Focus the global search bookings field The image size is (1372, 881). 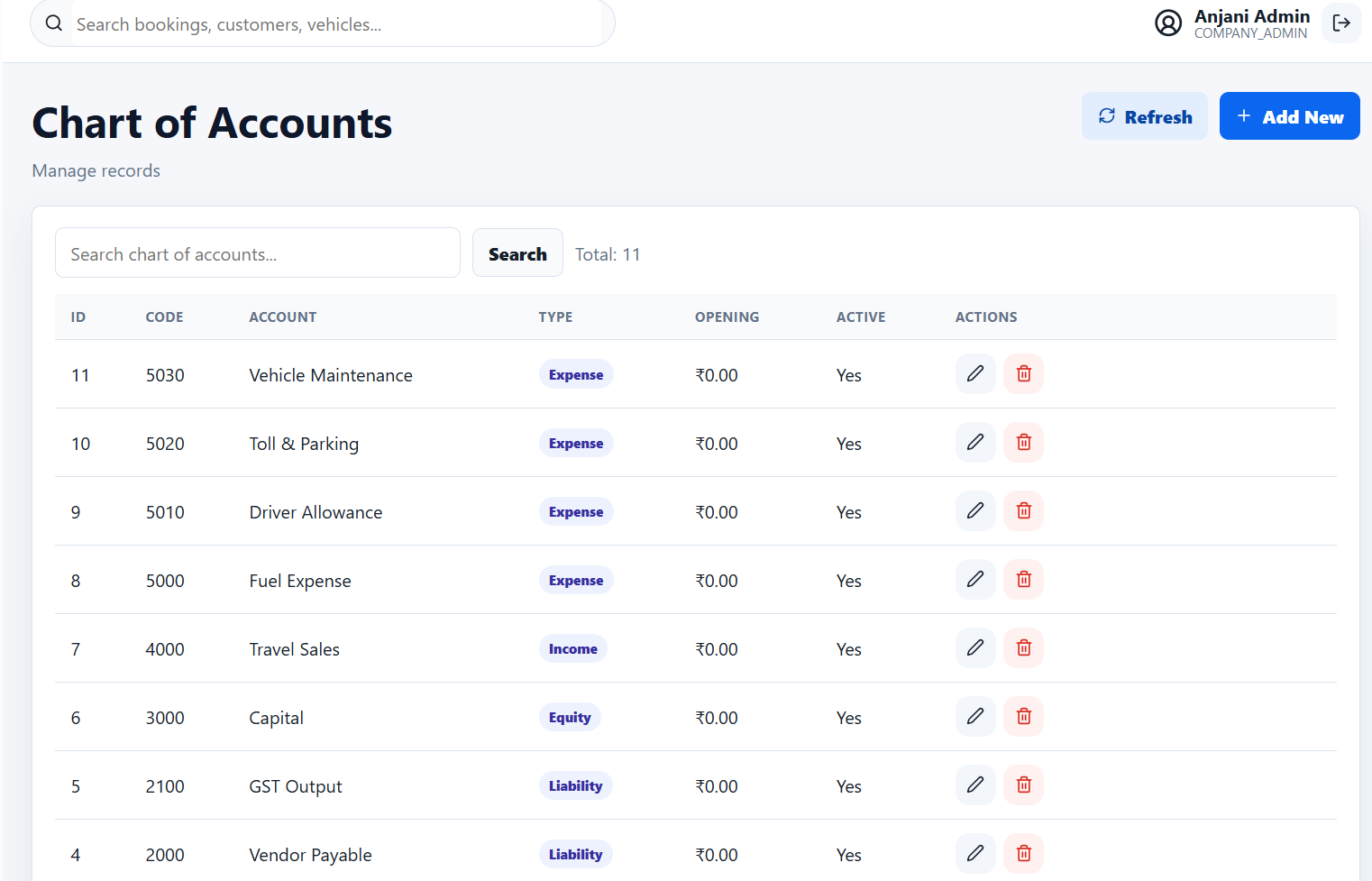pos(323,24)
